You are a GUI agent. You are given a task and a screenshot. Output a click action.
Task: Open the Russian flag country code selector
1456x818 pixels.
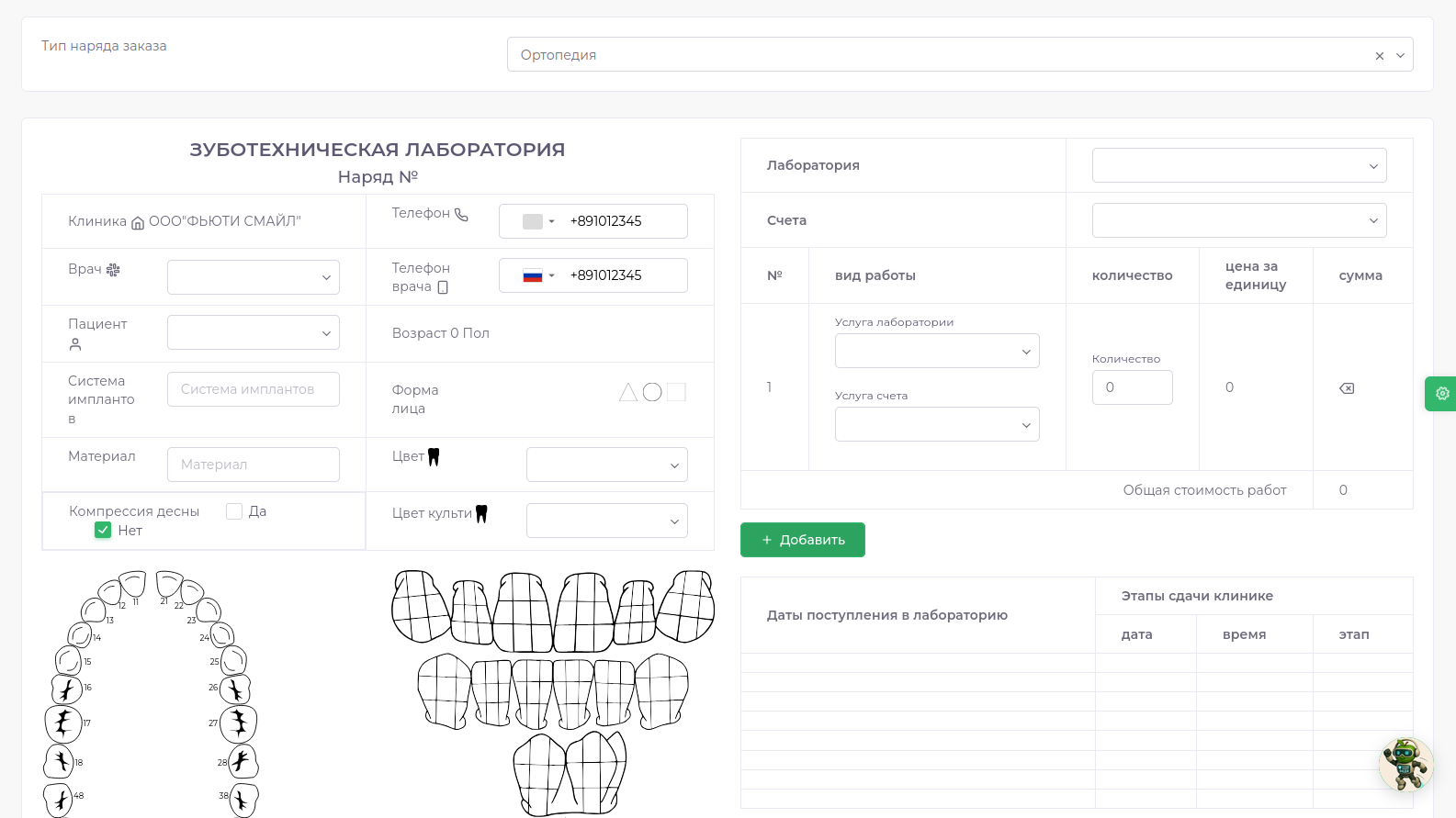point(538,275)
